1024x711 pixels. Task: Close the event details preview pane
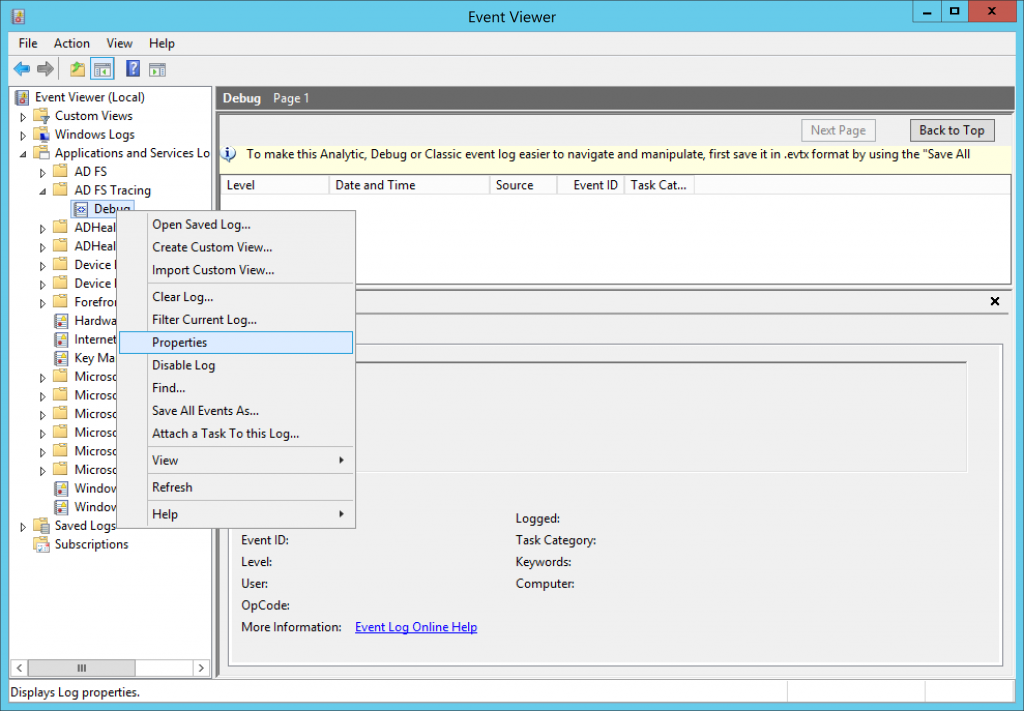(995, 300)
